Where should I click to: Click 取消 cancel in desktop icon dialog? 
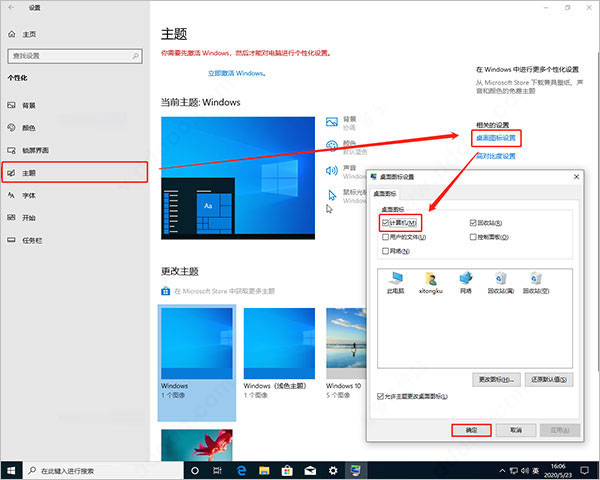[x=516, y=430]
